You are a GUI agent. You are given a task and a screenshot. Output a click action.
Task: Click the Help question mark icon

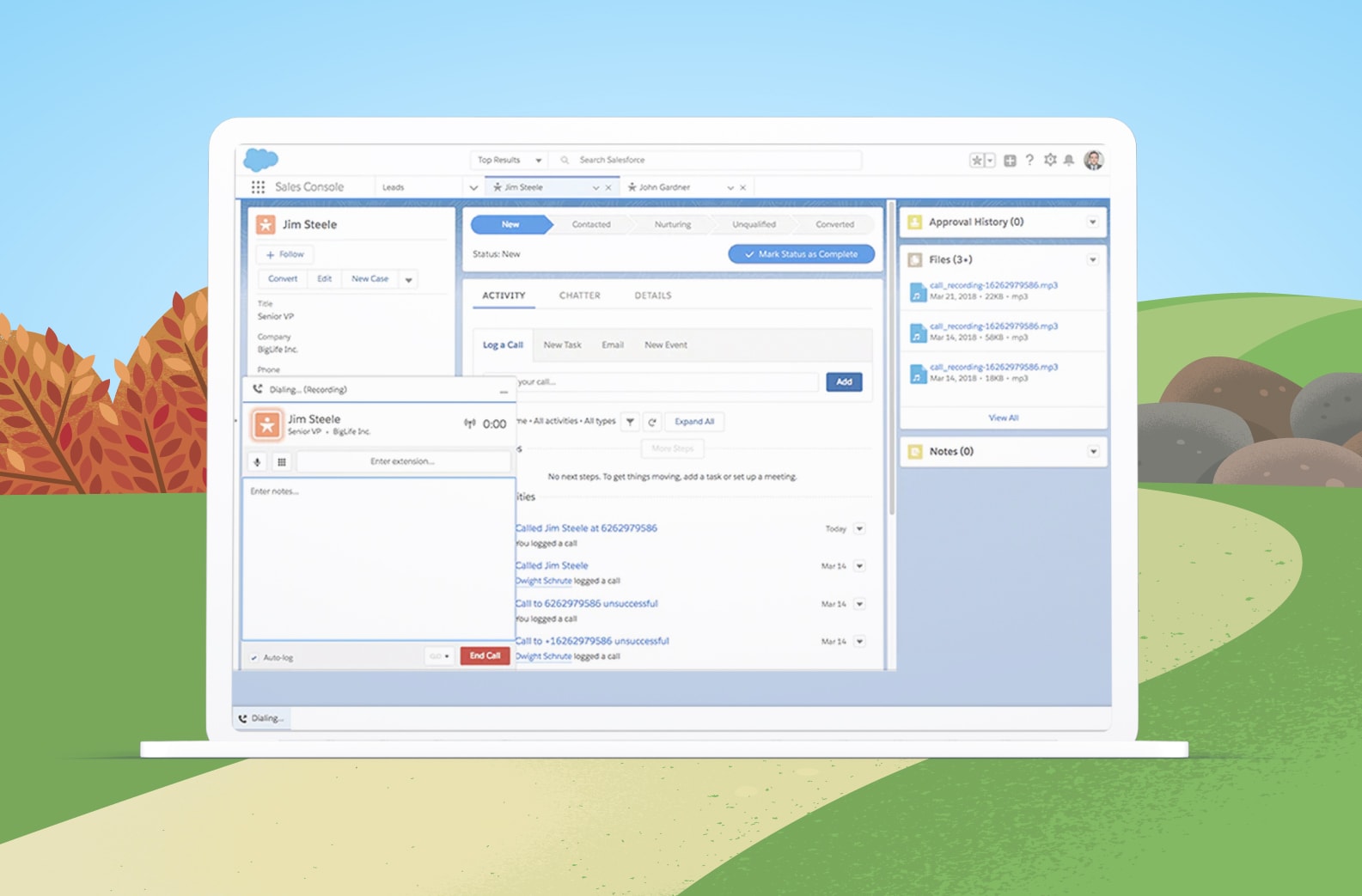tap(1029, 160)
